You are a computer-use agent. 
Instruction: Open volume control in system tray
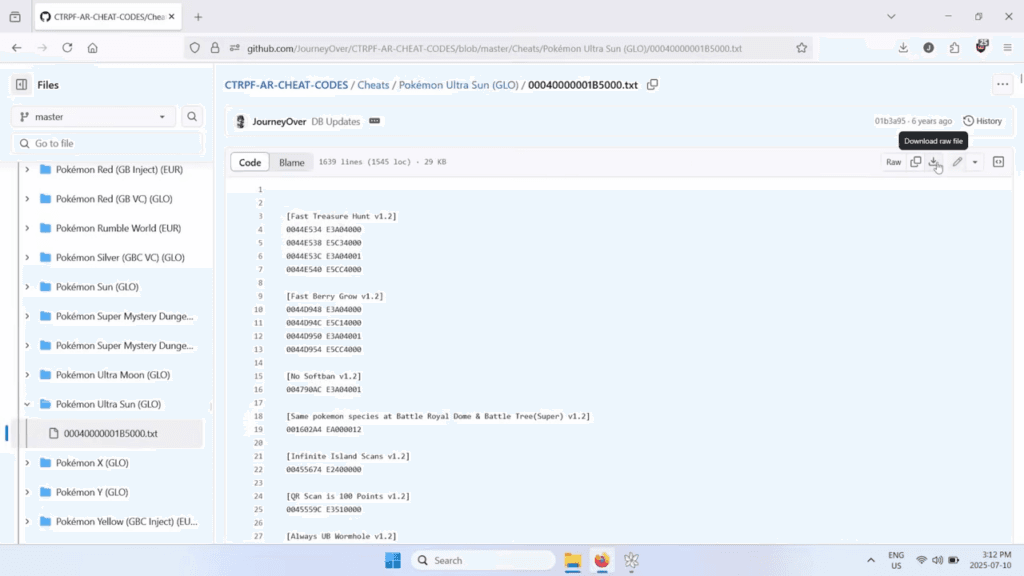[x=937, y=560]
